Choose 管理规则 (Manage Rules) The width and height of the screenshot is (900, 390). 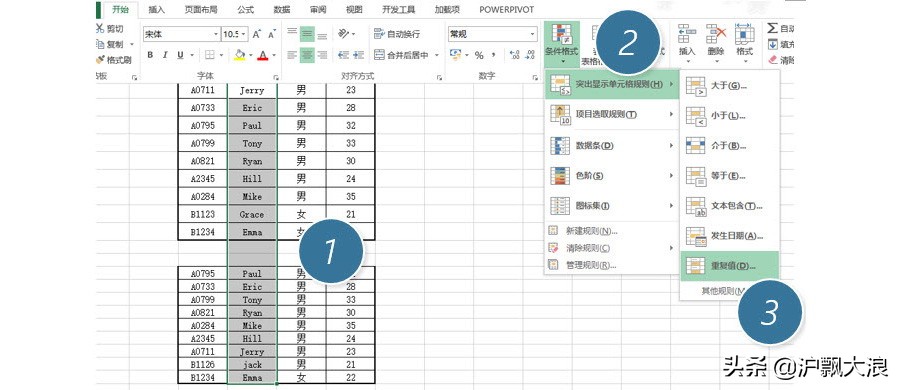(612, 265)
